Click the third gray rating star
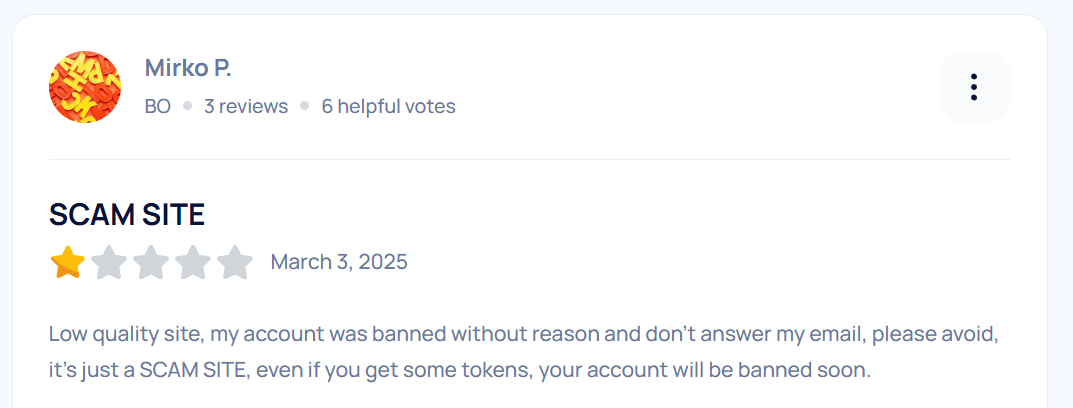The image size is (1073, 408). pyautogui.click(x=151, y=263)
